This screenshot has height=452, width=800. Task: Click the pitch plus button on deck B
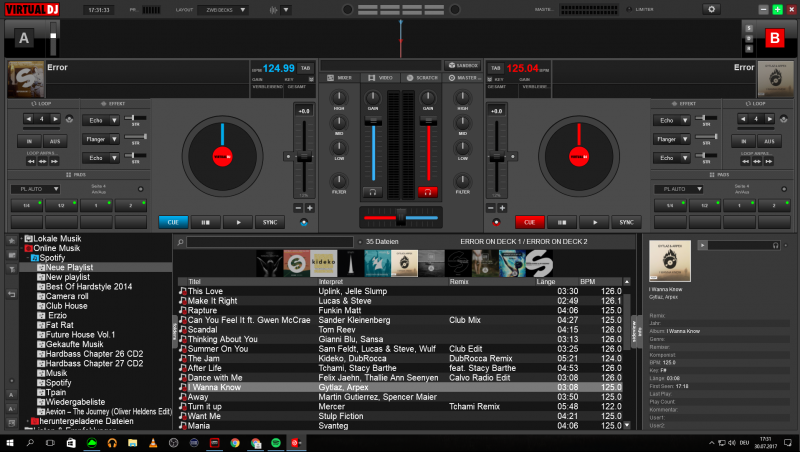(x=502, y=208)
